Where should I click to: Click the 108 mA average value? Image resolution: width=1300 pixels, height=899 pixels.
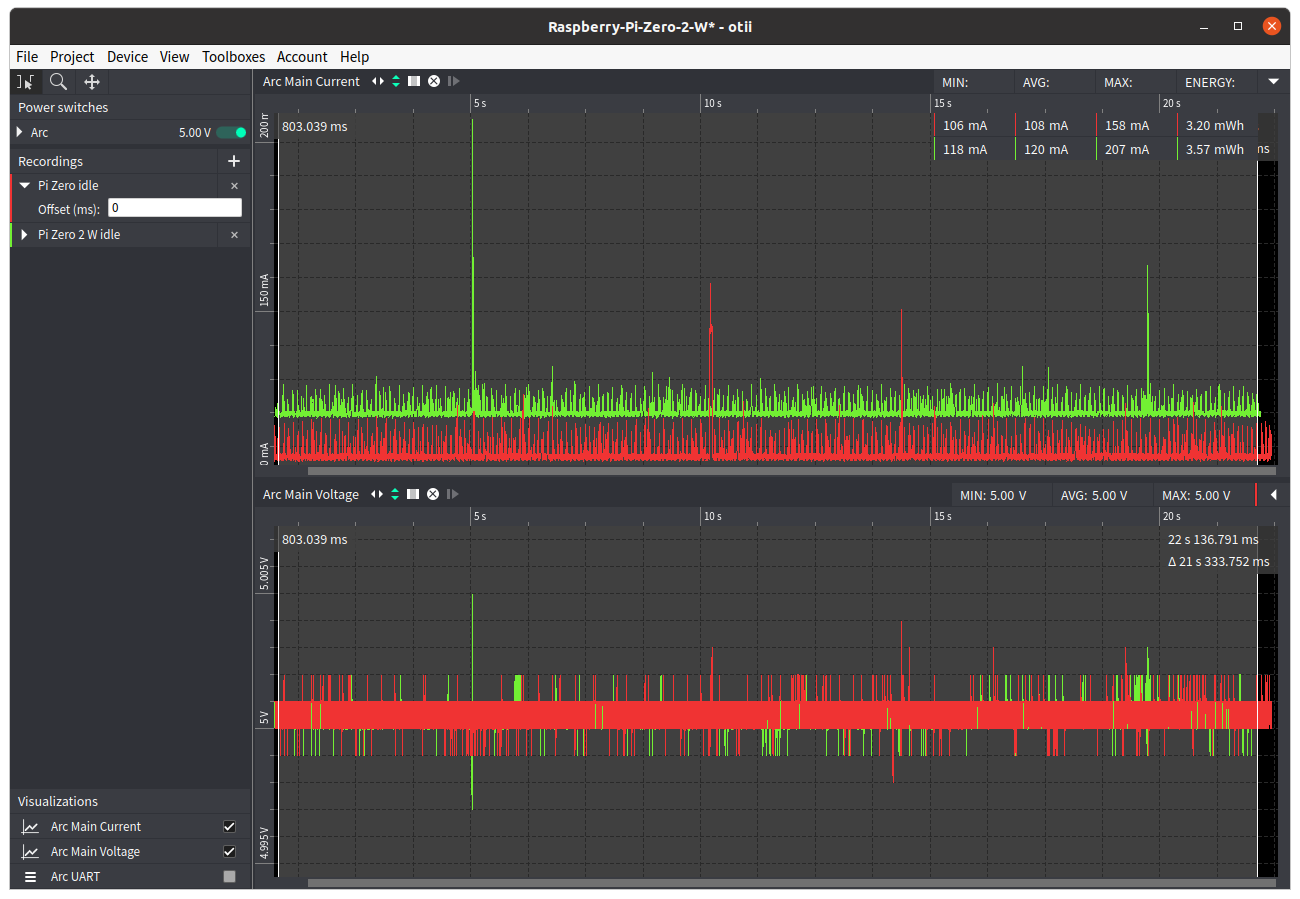coord(1046,126)
